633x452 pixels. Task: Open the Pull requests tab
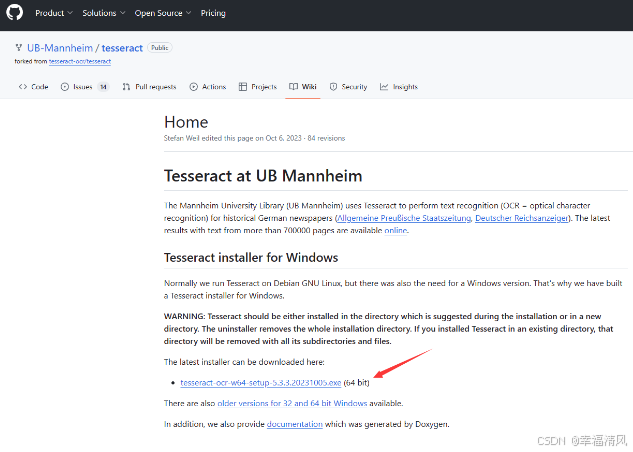click(149, 86)
